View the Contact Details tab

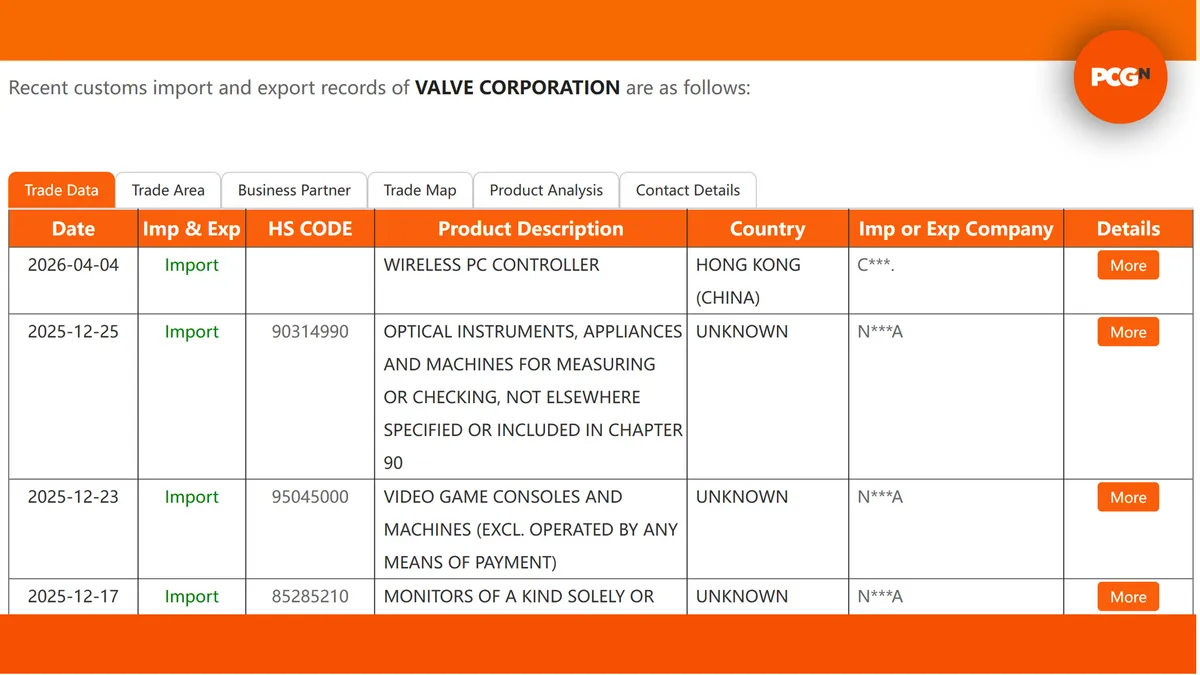pos(688,190)
